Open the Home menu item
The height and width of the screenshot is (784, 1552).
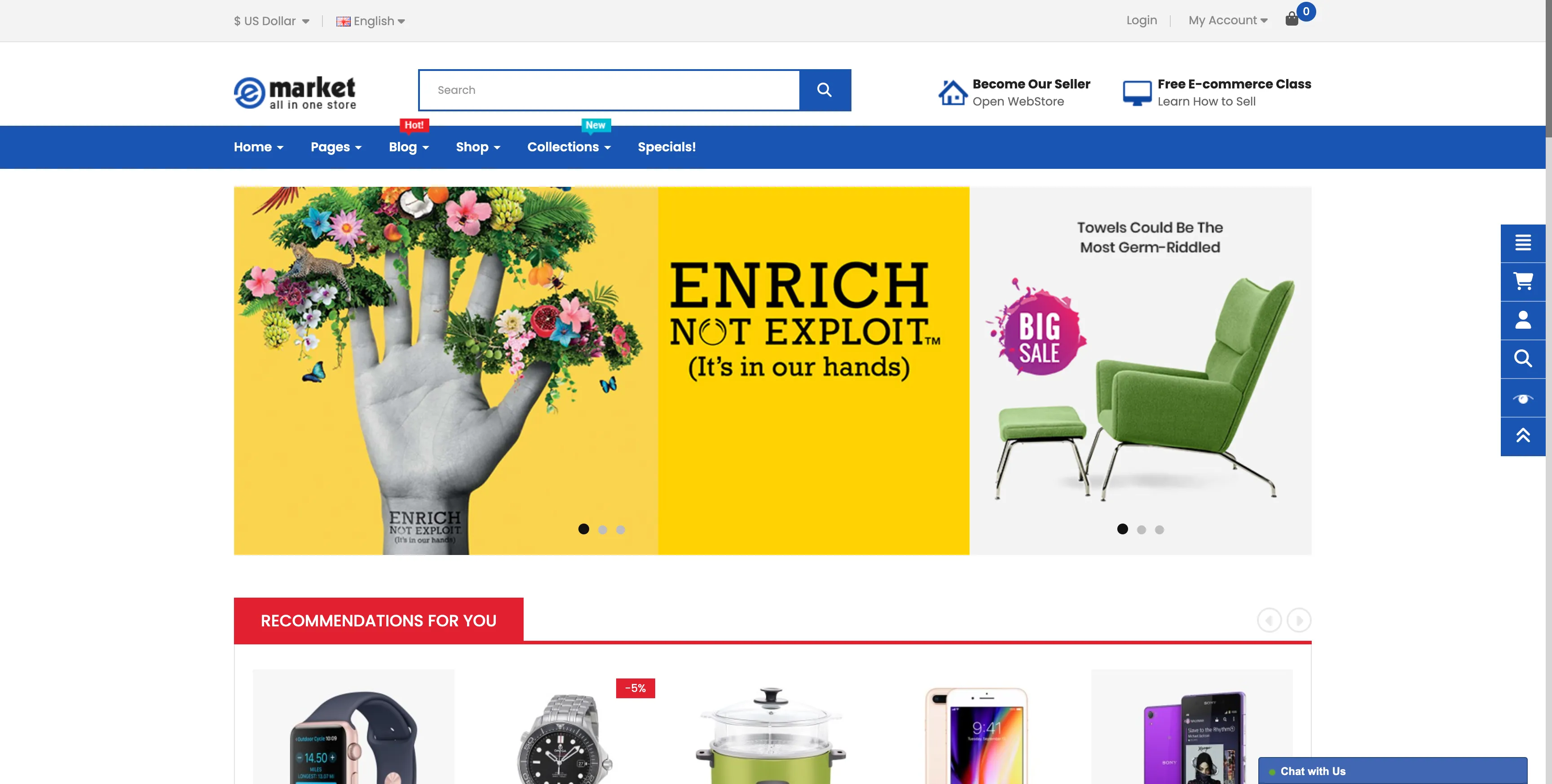tap(258, 147)
